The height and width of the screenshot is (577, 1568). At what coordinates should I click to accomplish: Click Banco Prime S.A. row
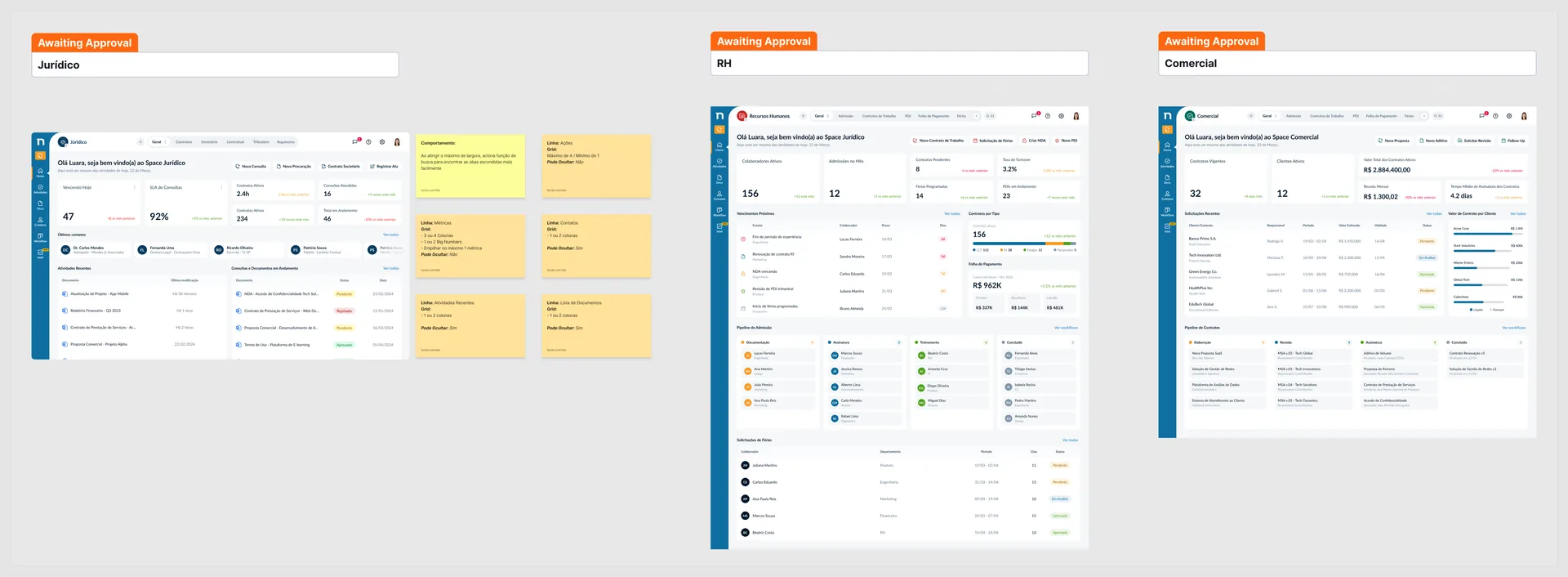point(1316,241)
